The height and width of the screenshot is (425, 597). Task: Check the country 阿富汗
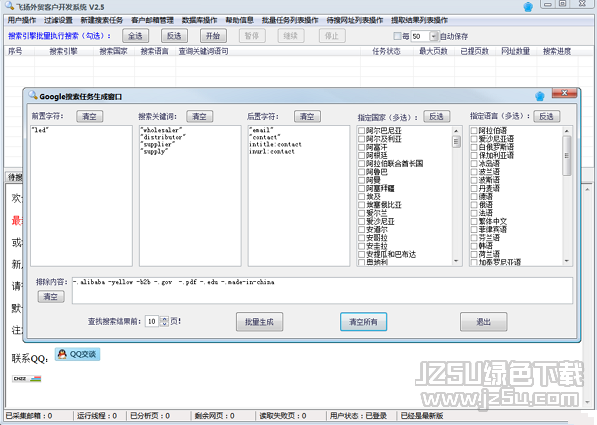click(362, 147)
